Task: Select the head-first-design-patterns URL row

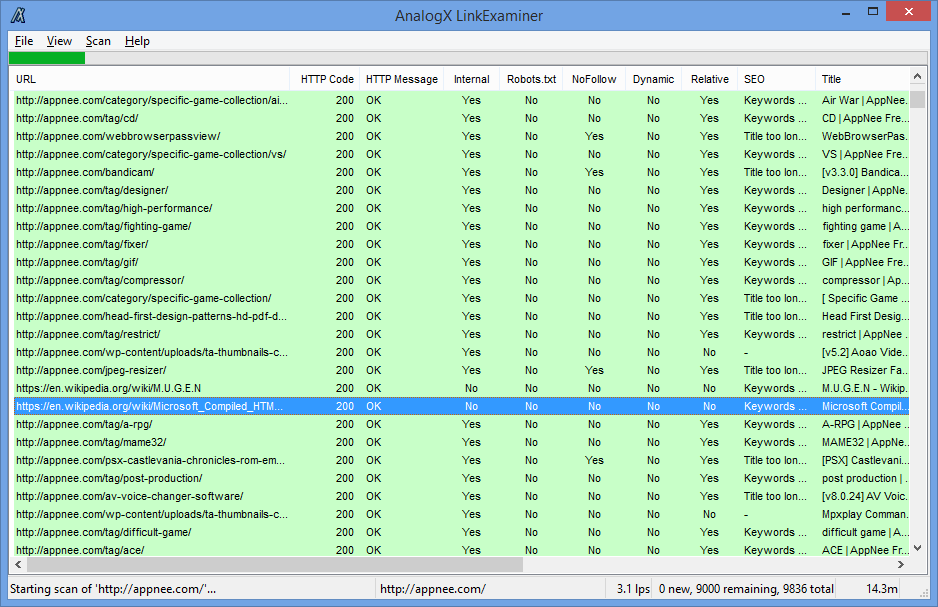Action: (461, 316)
